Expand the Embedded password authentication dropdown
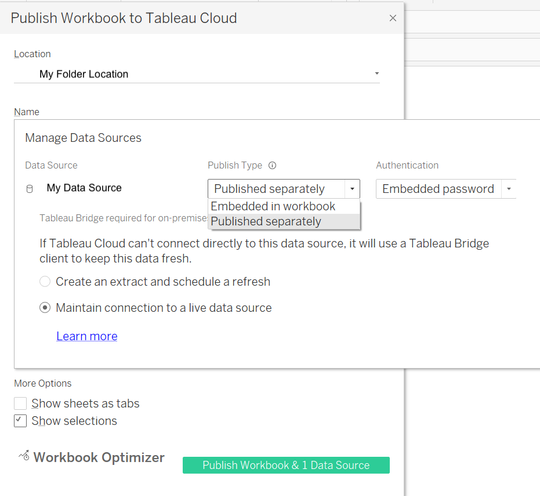 509,189
